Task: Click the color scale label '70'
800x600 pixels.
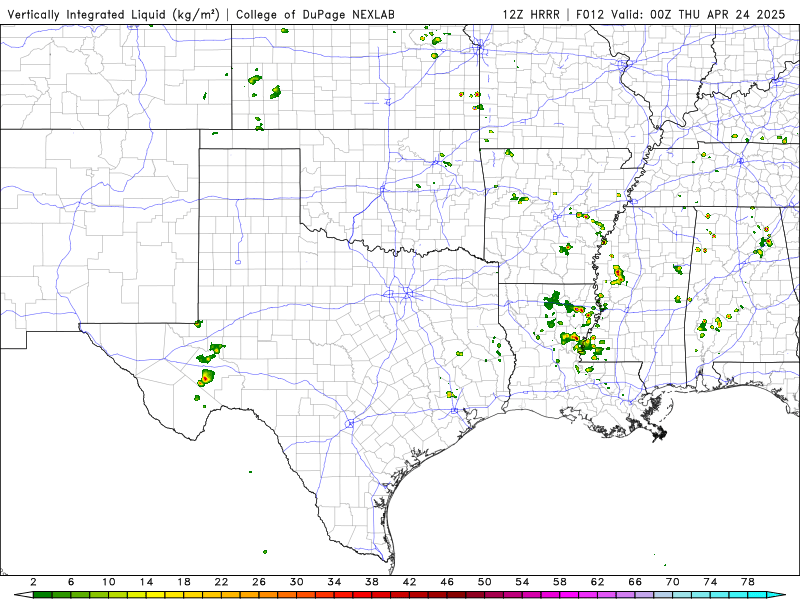Action: tap(672, 582)
